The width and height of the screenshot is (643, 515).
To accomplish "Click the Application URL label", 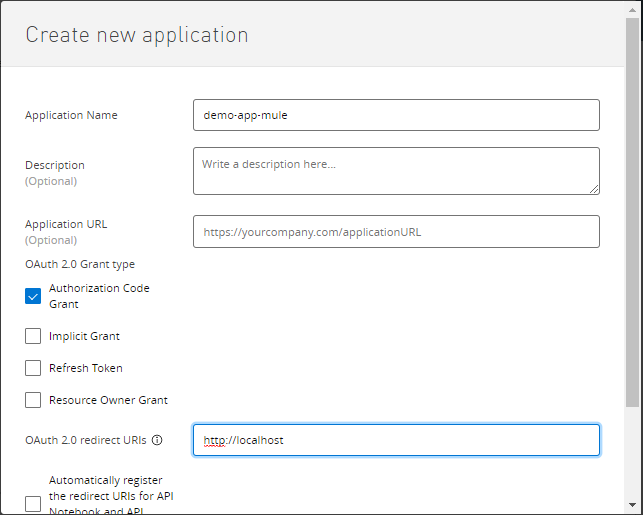I will coord(66,224).
